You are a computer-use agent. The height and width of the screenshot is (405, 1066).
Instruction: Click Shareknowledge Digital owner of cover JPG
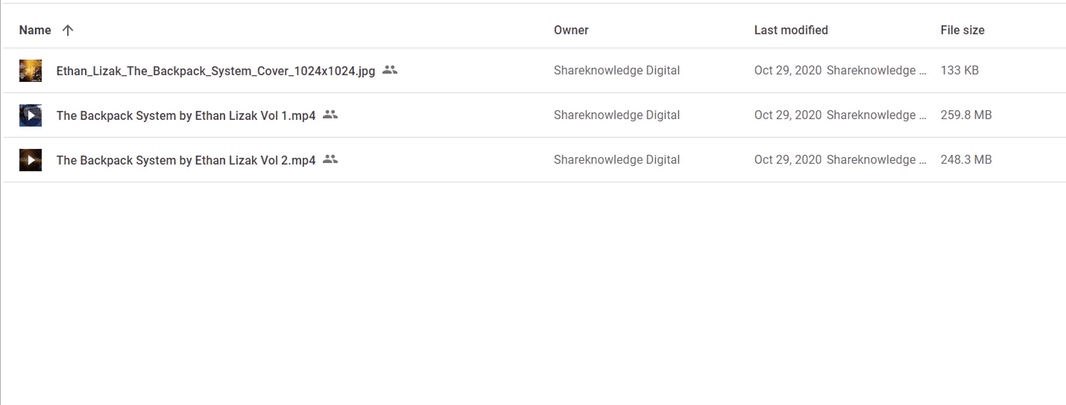617,70
